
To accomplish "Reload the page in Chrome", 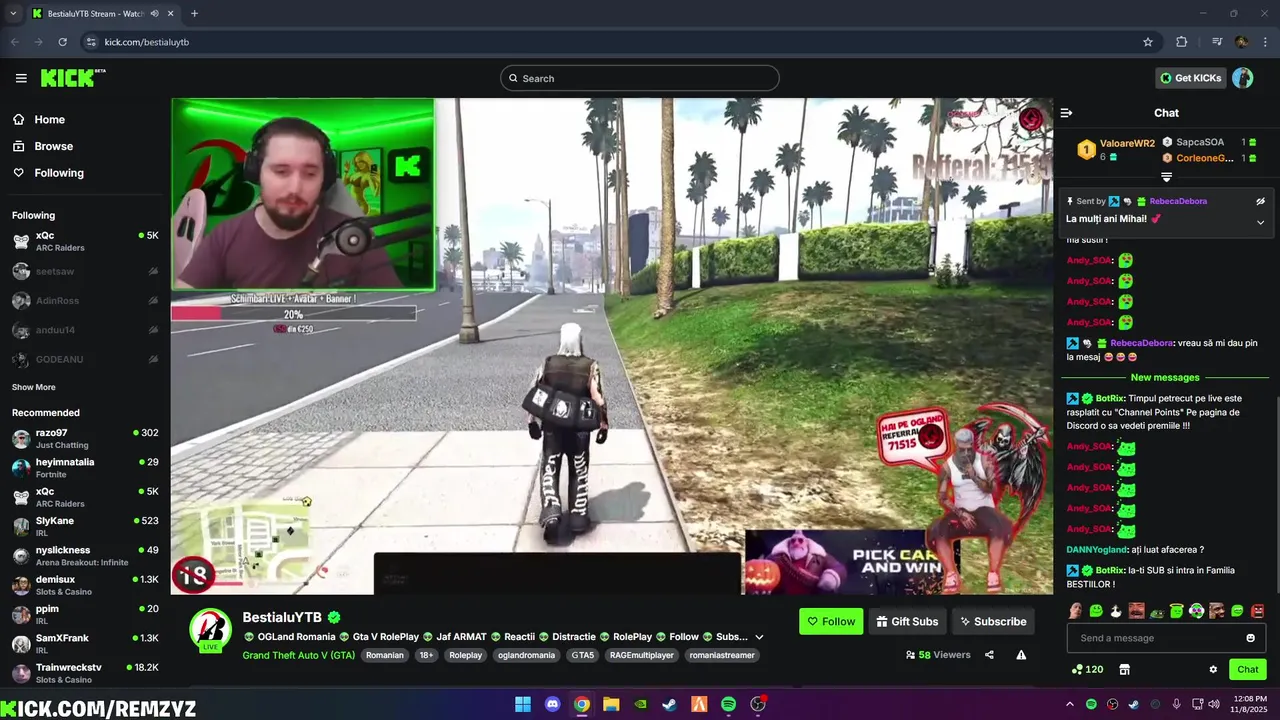I will [62, 42].
